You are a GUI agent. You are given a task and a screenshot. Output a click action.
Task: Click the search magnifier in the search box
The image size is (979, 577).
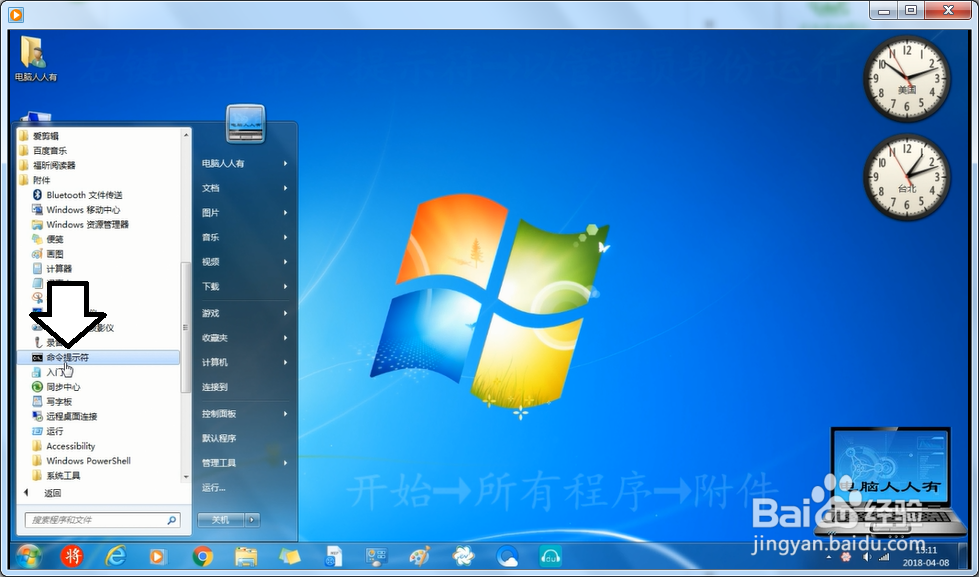172,520
